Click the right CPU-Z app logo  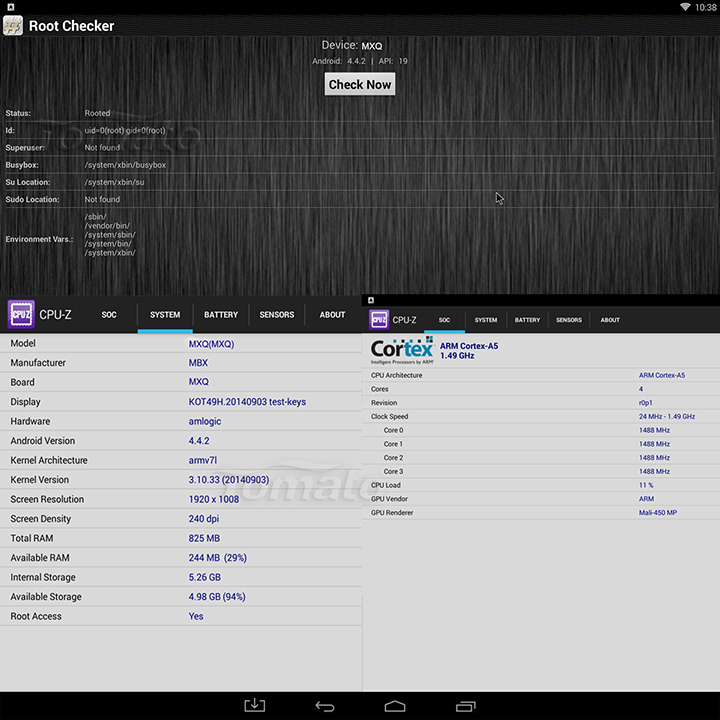[x=379, y=320]
